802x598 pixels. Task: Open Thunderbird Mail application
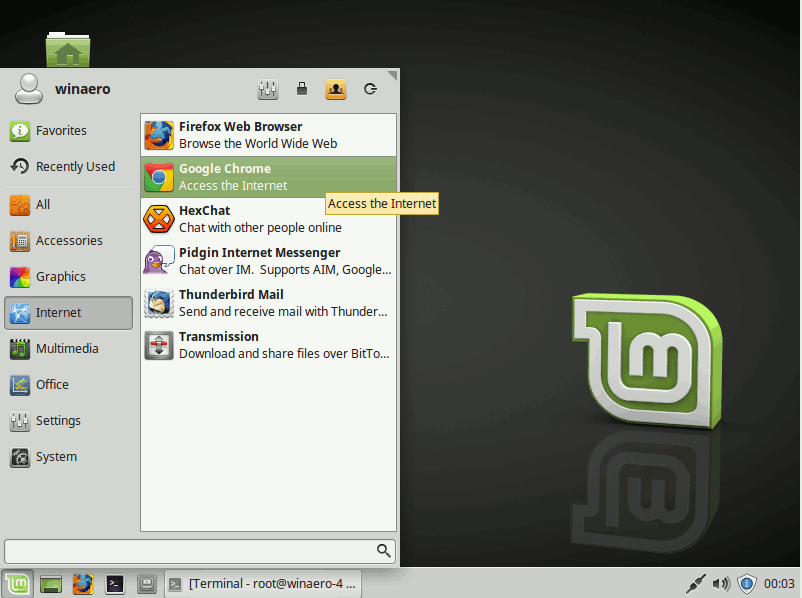(x=269, y=303)
